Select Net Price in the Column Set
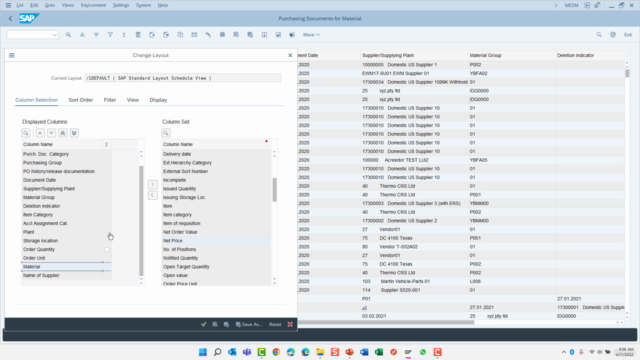Image resolution: width=640 pixels, height=360 pixels. 216,241
